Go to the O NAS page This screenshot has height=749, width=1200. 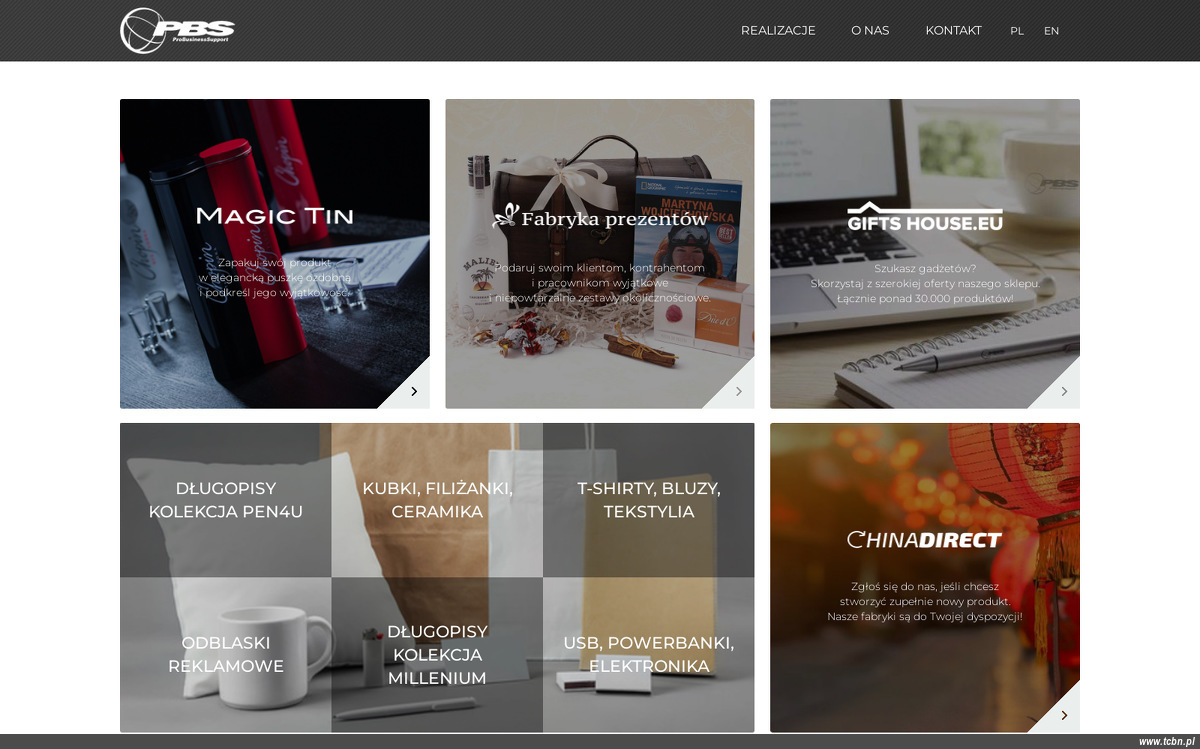[870, 30]
